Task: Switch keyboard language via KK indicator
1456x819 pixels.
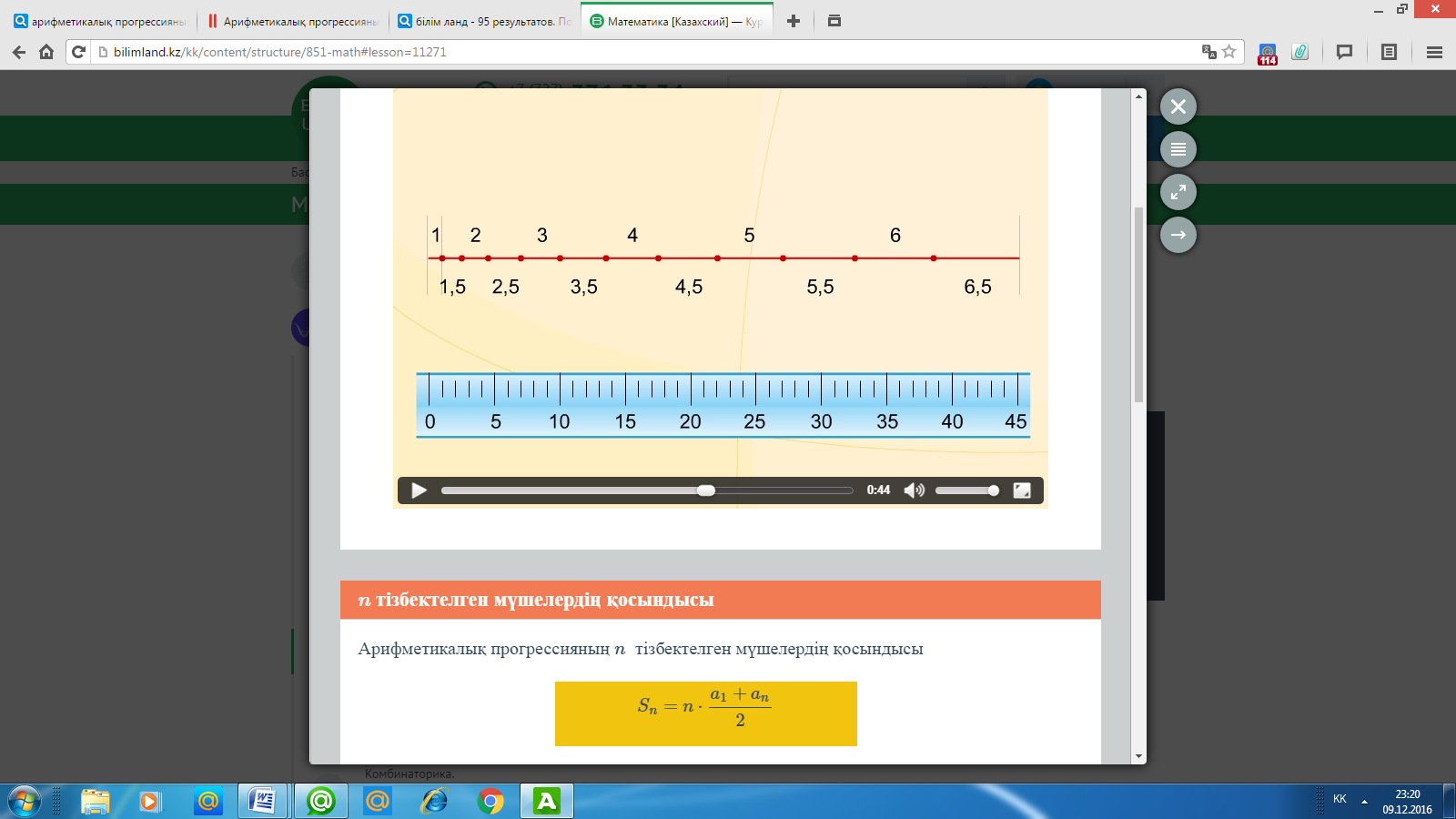Action: click(x=1340, y=799)
